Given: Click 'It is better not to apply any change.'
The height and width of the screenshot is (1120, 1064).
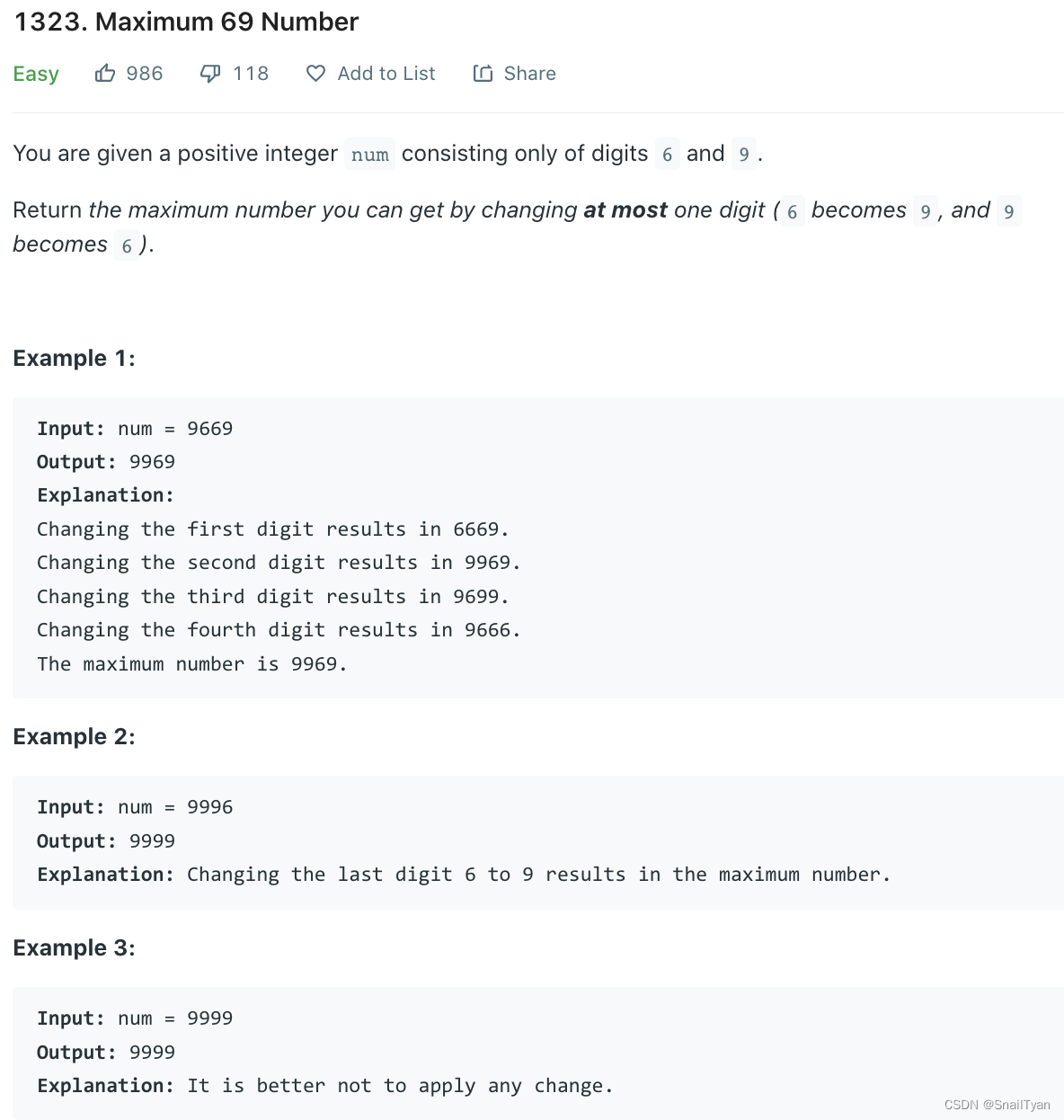Looking at the screenshot, I should click(x=400, y=1086).
